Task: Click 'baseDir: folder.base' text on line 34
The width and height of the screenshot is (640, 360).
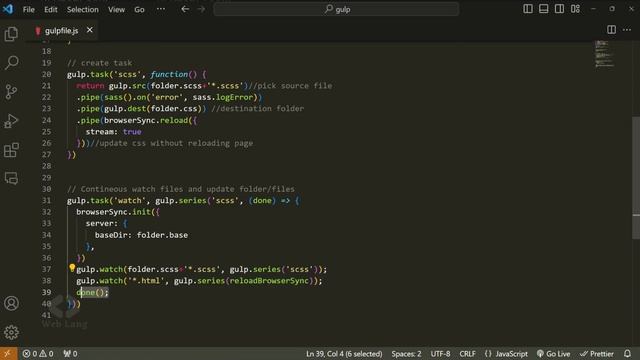Action: (x=141, y=235)
